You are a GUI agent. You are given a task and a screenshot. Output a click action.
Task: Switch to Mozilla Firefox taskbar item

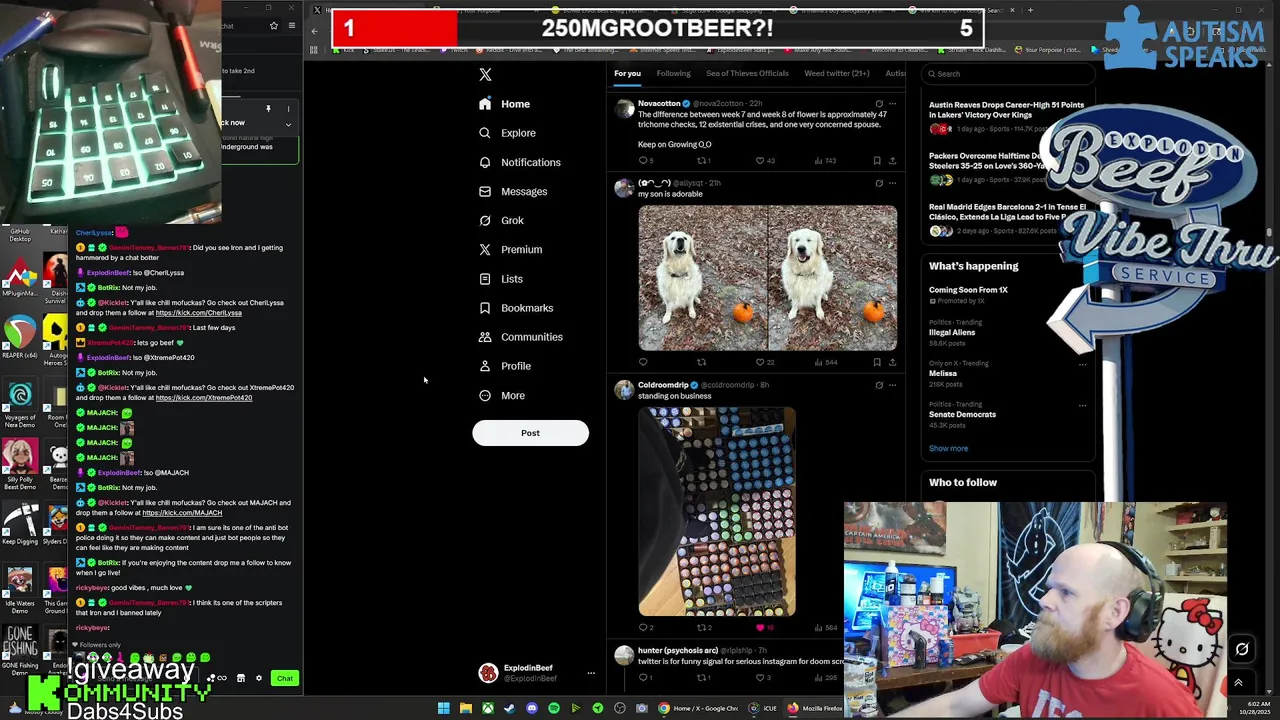815,708
